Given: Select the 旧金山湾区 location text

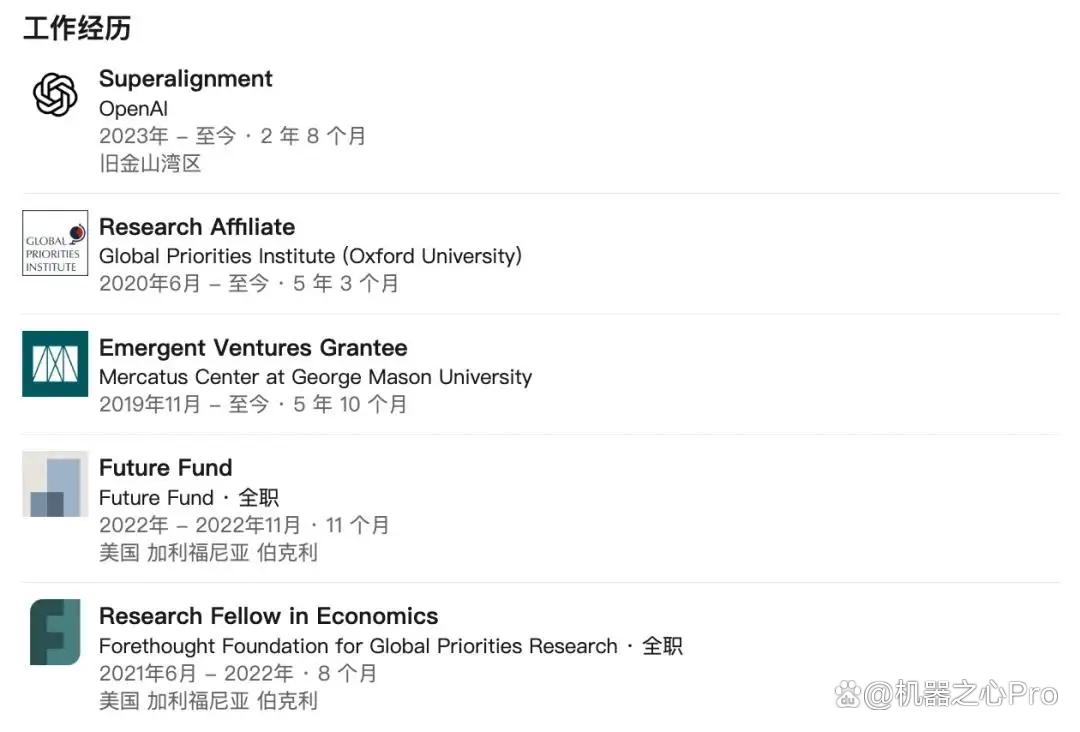Looking at the screenshot, I should [x=150, y=163].
